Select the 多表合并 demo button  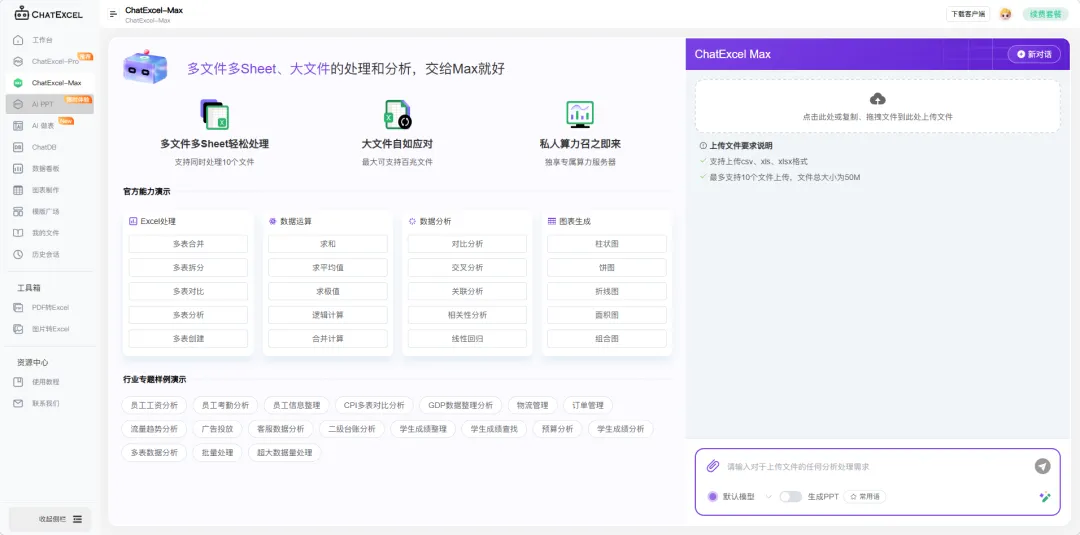(x=188, y=244)
